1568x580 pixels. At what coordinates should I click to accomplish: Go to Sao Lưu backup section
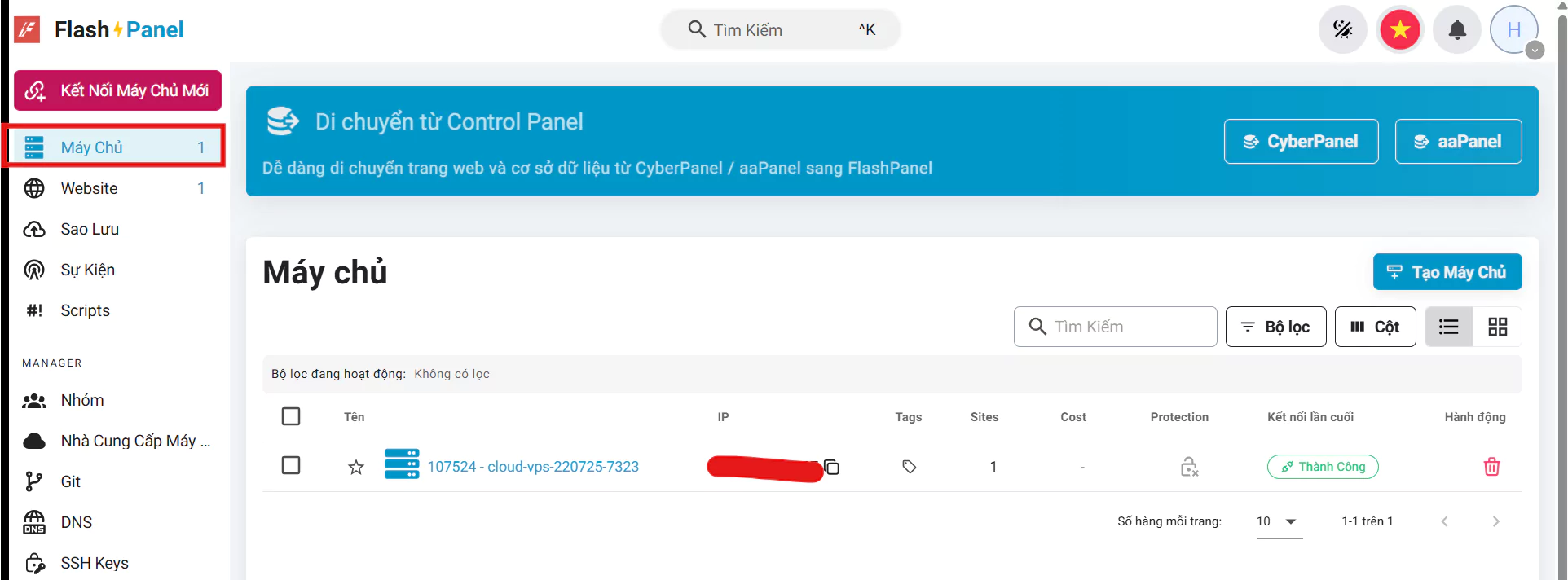tap(90, 229)
